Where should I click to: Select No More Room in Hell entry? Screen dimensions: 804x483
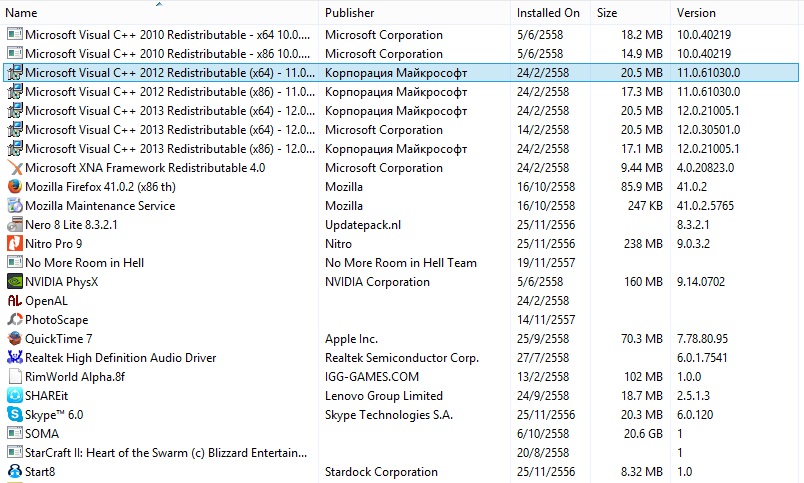(x=401, y=263)
